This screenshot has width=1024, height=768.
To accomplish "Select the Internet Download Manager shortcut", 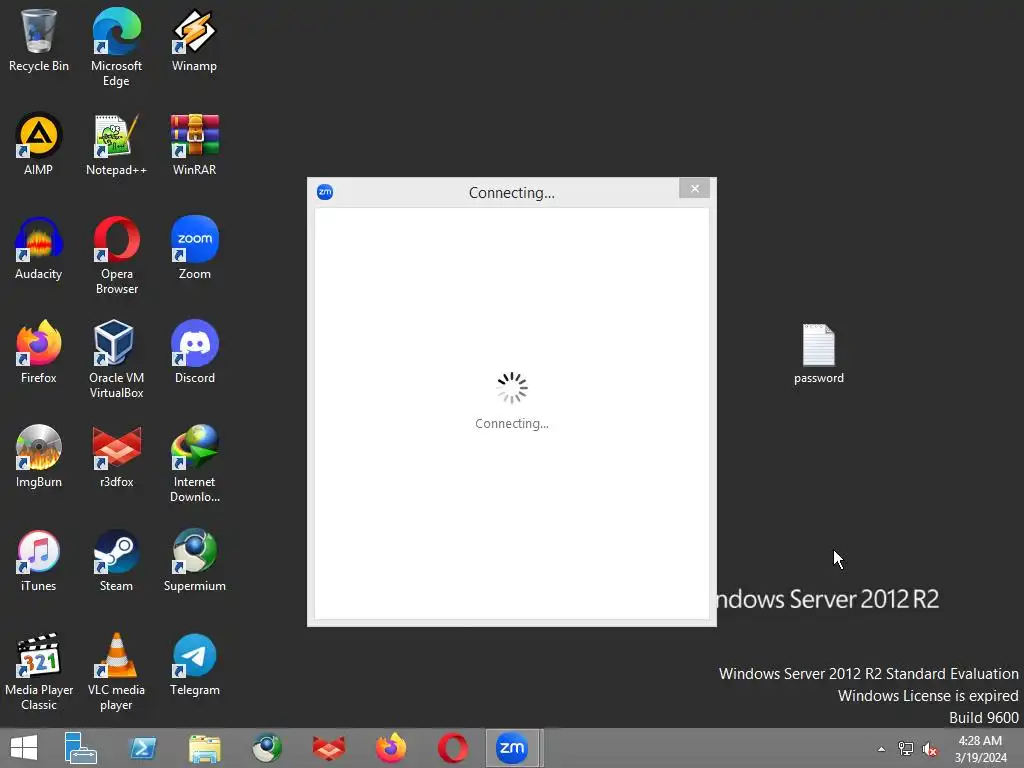I will pos(195,464).
